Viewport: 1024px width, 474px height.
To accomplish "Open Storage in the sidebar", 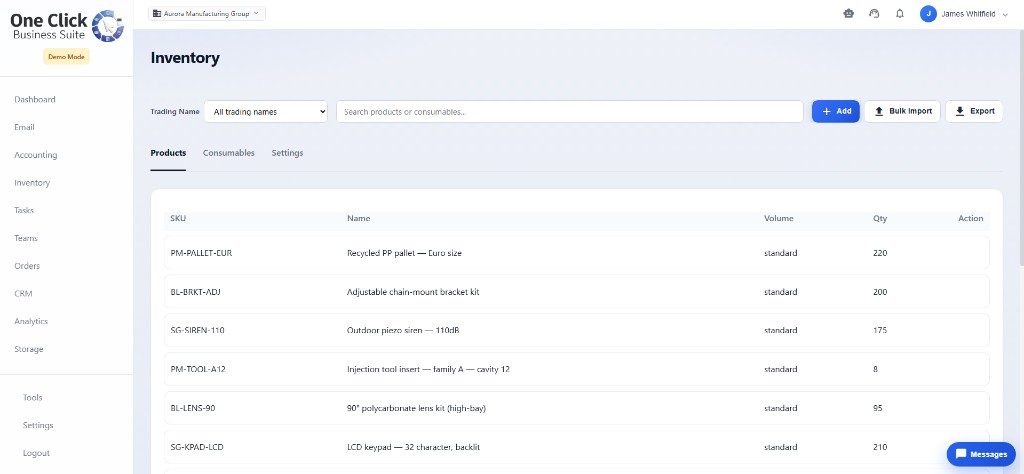I will point(29,349).
